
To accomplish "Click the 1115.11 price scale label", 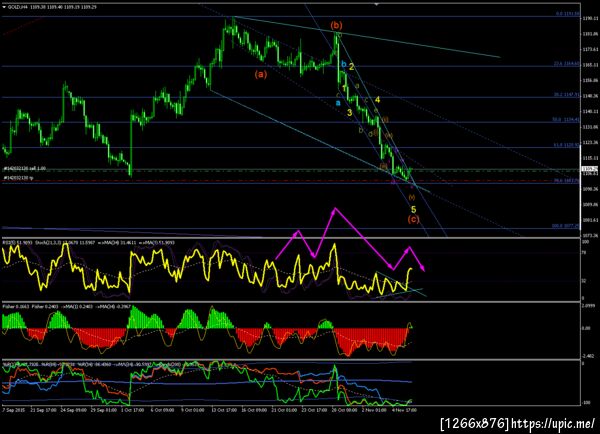I will click(x=590, y=158).
